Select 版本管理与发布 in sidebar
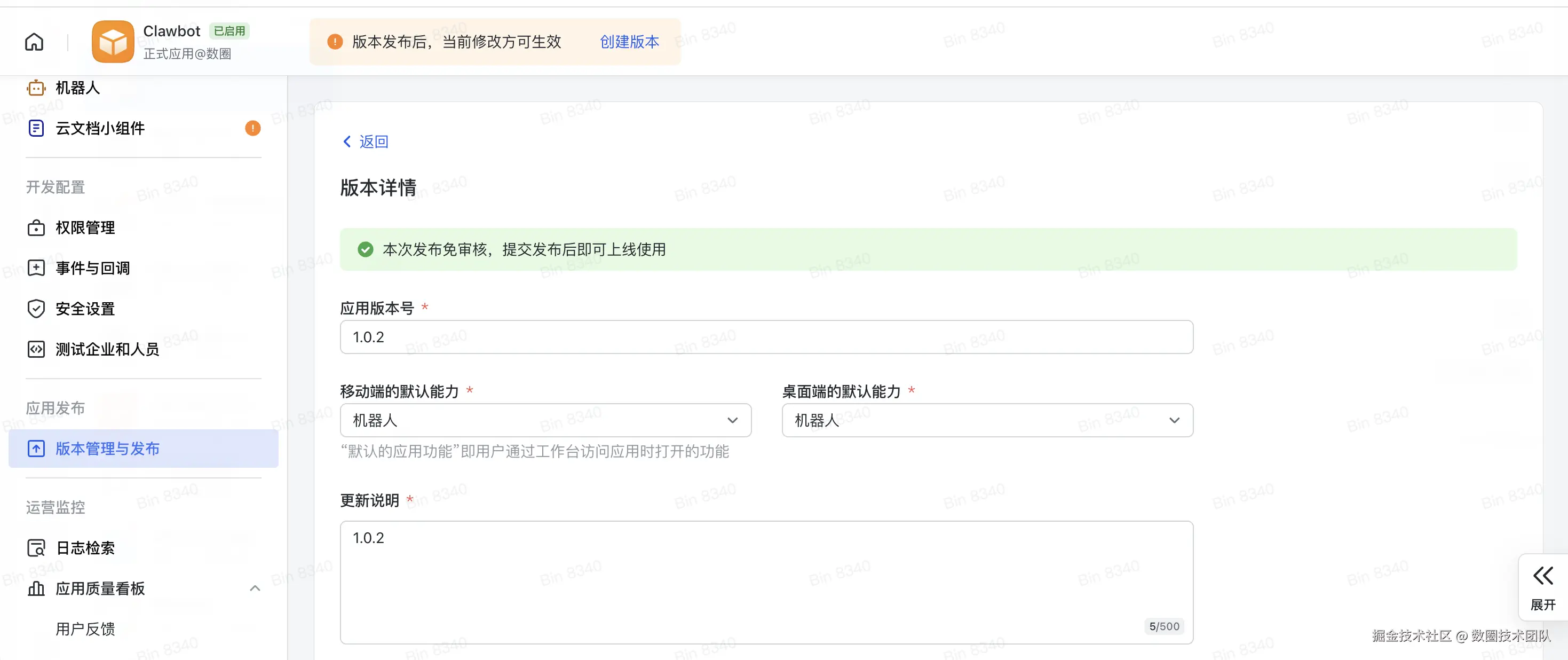The height and width of the screenshot is (660, 1568). [x=107, y=449]
